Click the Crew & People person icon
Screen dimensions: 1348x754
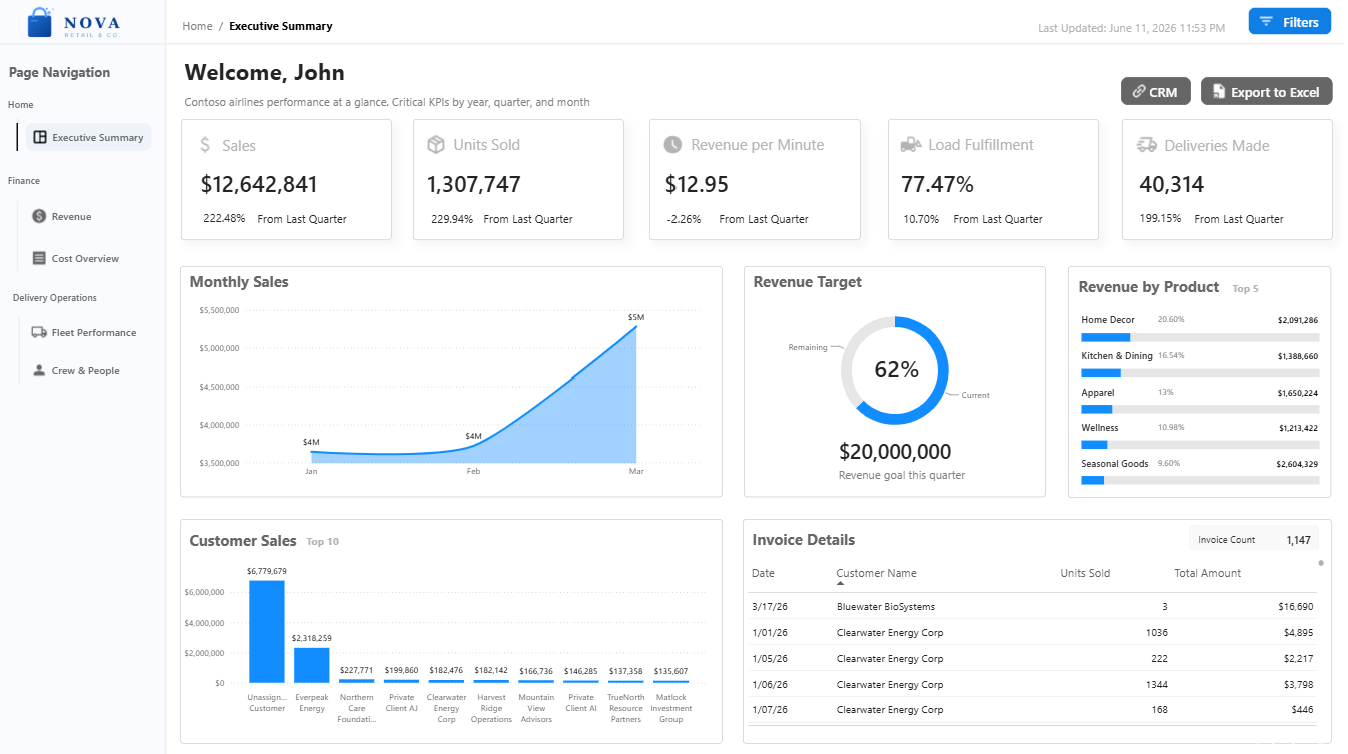pyautogui.click(x=39, y=370)
